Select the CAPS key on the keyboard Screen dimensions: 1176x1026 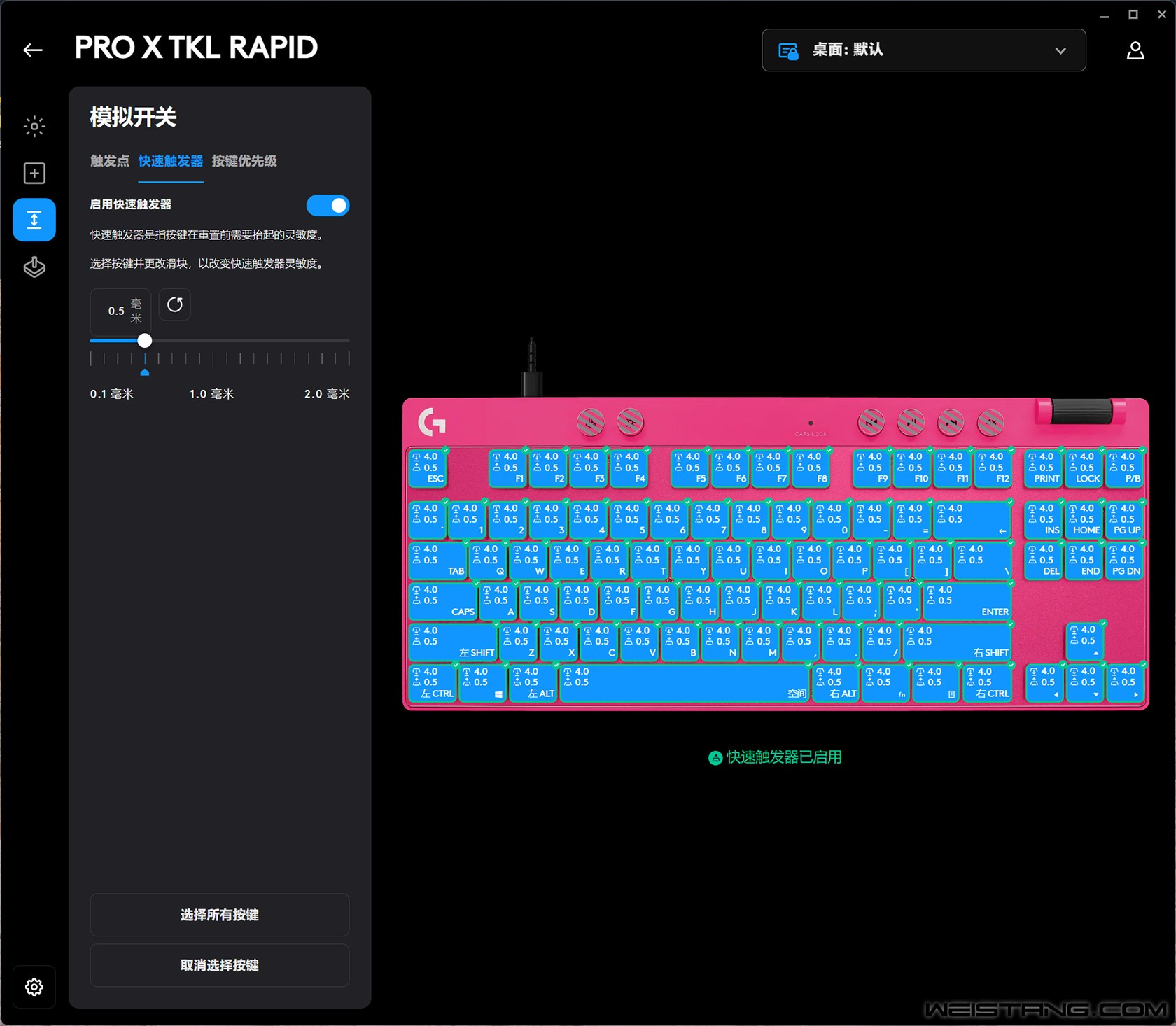coord(442,601)
